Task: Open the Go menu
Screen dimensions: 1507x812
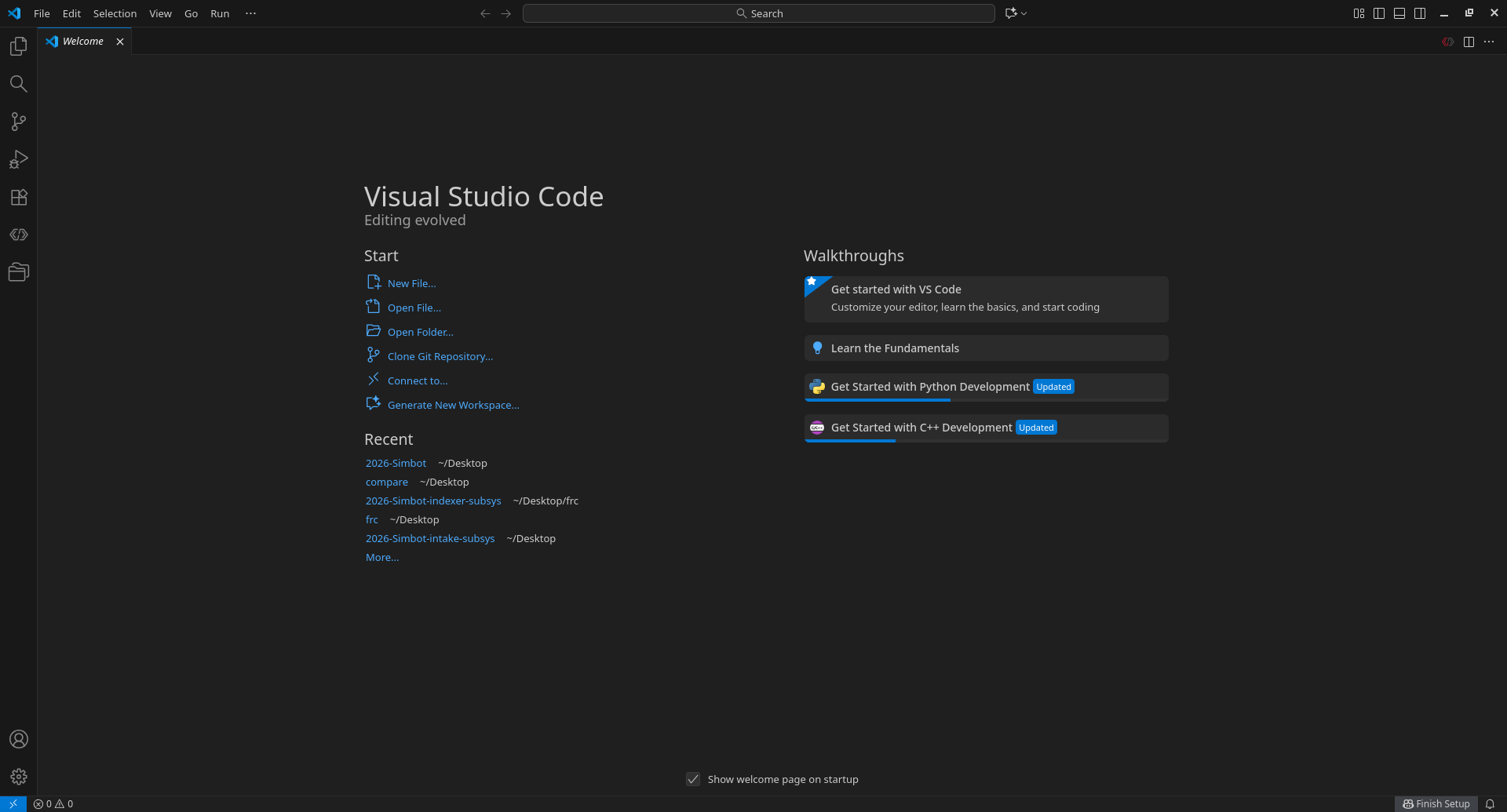Action: coord(191,13)
